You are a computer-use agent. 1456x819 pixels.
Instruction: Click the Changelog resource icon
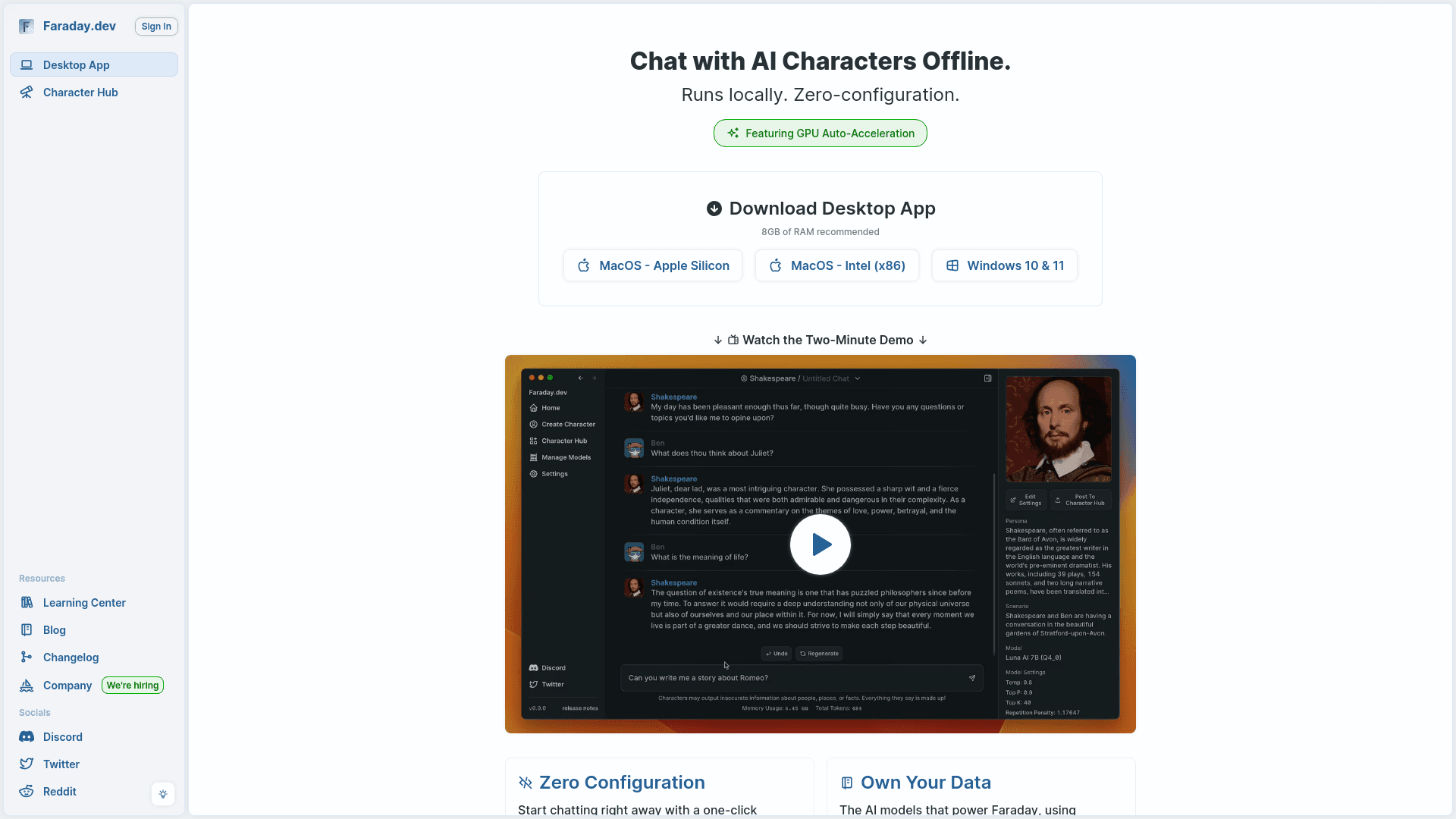pyautogui.click(x=26, y=657)
